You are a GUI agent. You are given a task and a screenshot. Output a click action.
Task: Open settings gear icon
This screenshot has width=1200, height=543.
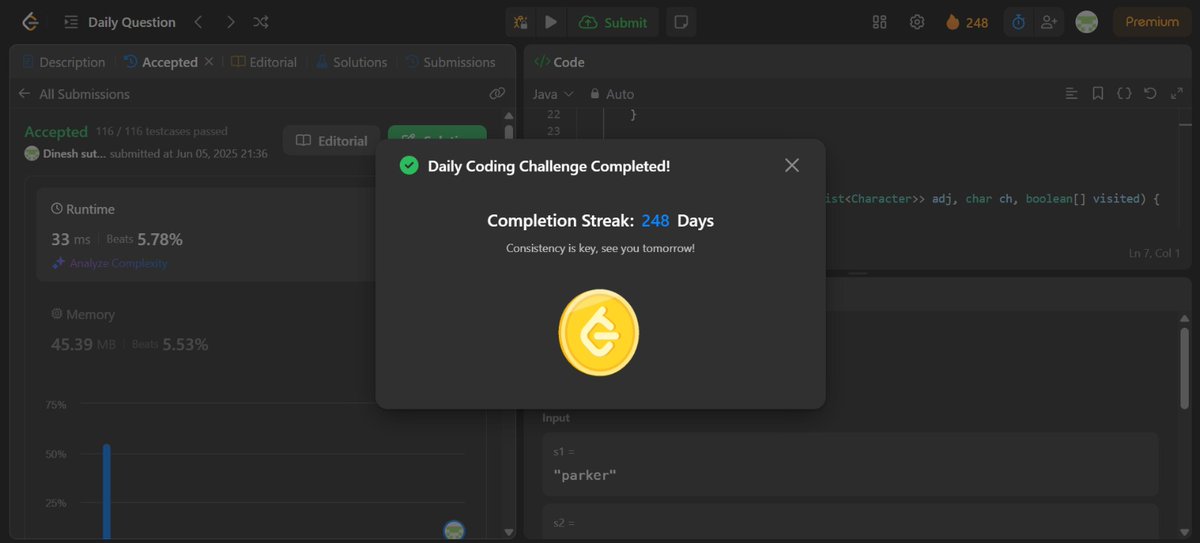click(x=917, y=22)
